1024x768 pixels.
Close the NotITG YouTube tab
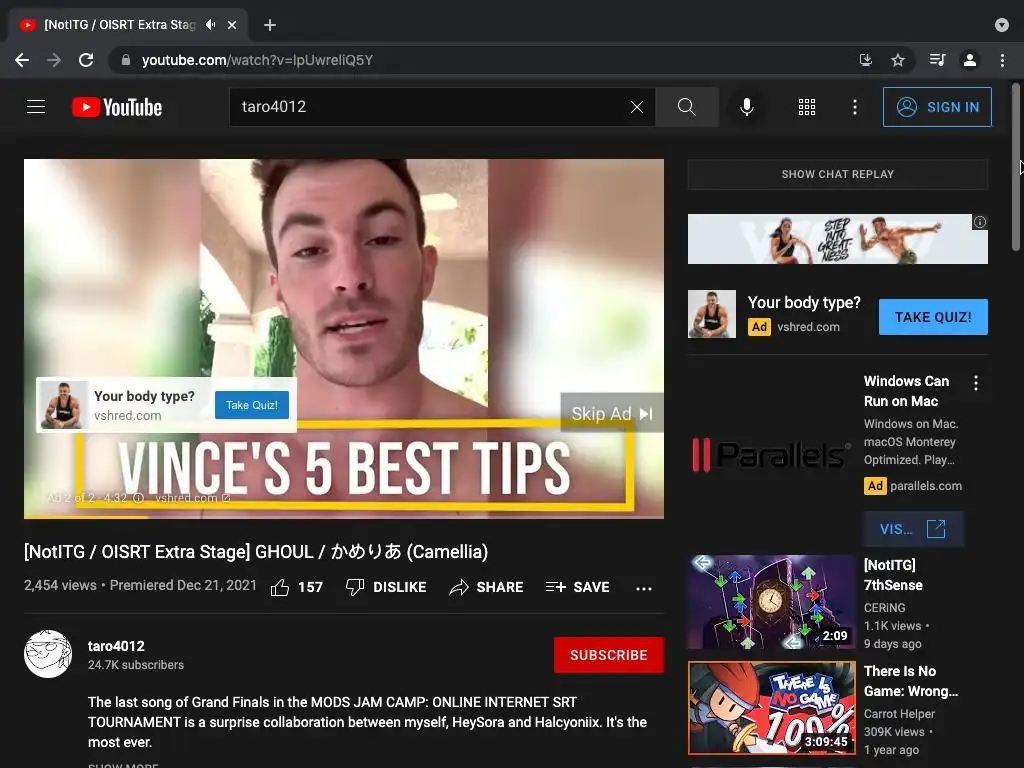tap(232, 25)
